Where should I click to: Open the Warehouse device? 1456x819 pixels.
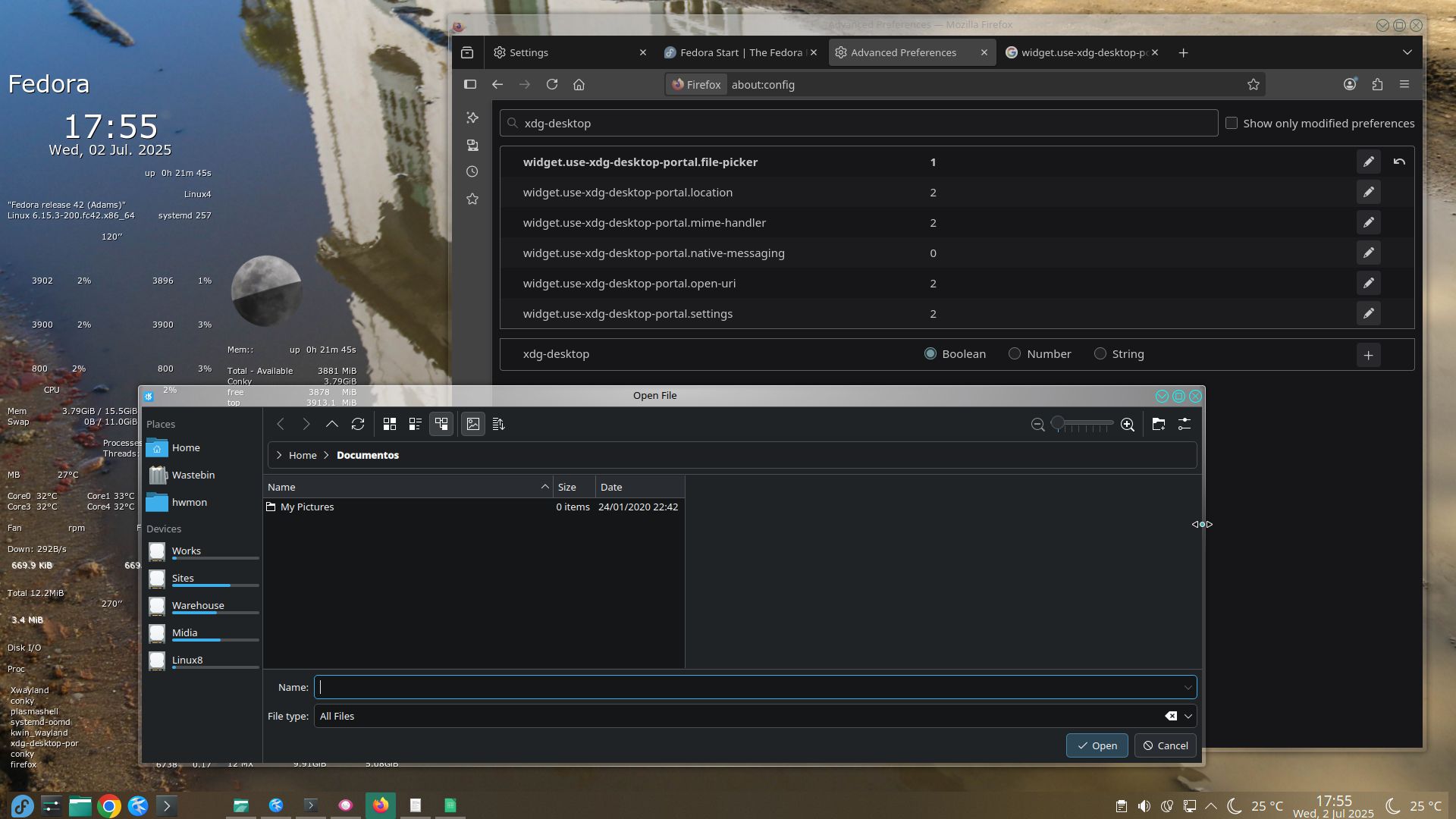[202, 606]
